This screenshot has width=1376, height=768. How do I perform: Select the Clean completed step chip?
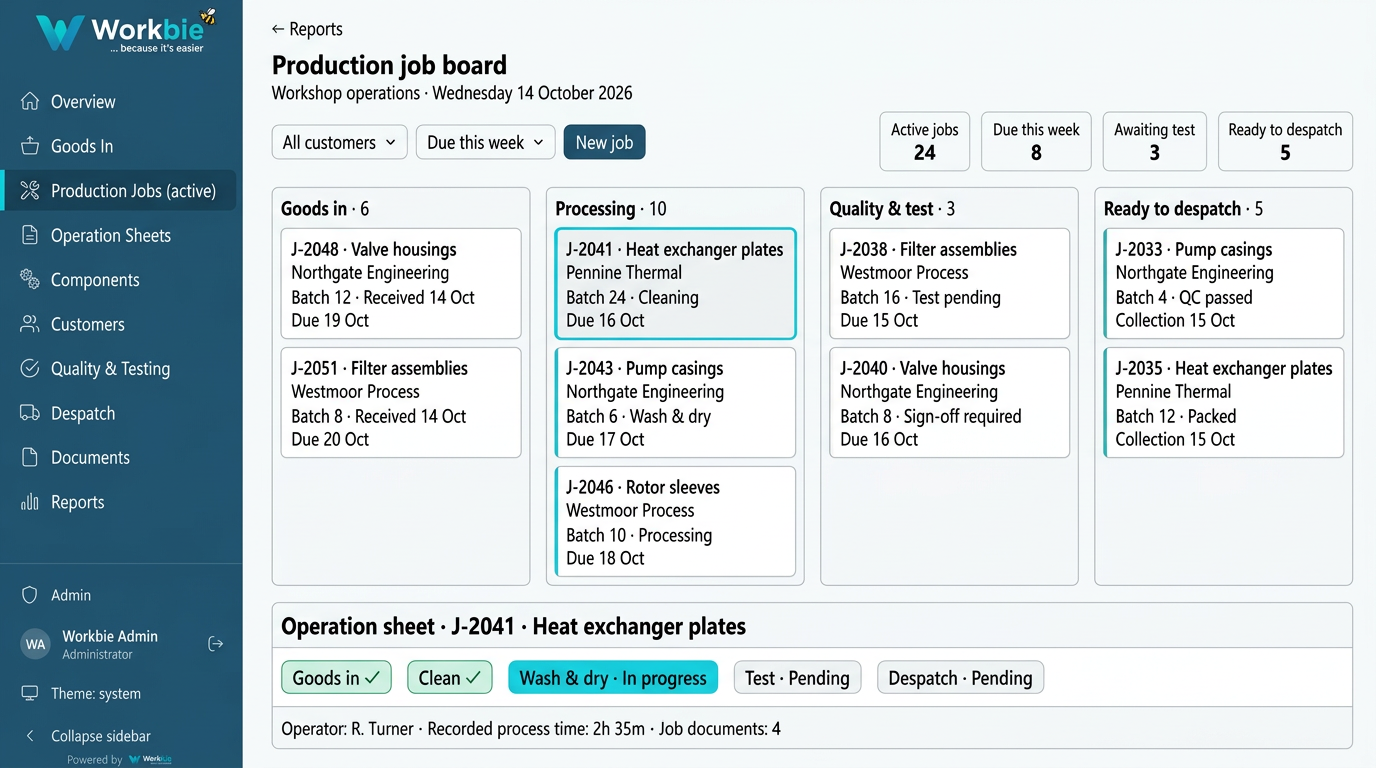click(x=450, y=678)
